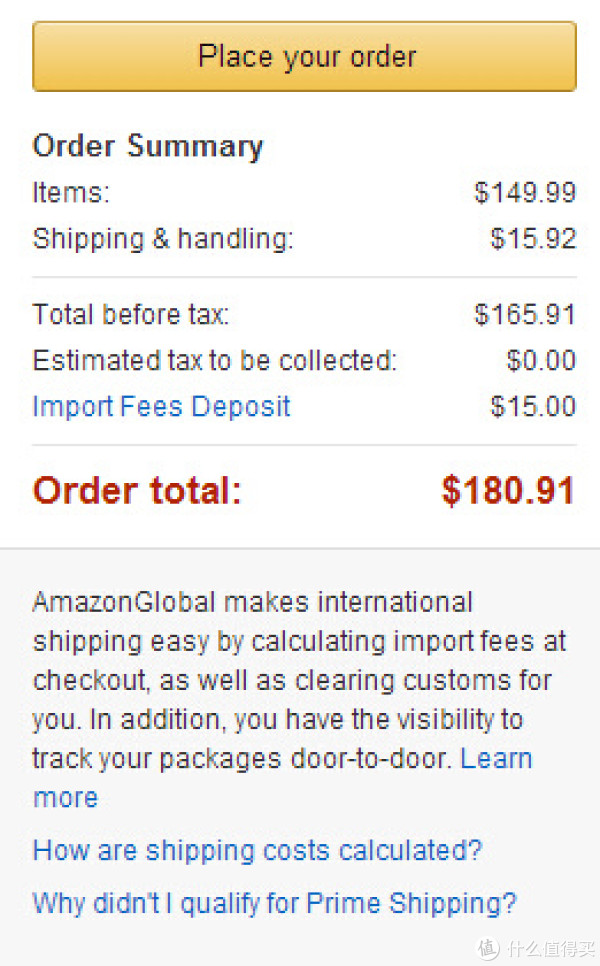Follow the Learn more link
Image resolution: width=600 pixels, height=966 pixels.
pos(496,758)
